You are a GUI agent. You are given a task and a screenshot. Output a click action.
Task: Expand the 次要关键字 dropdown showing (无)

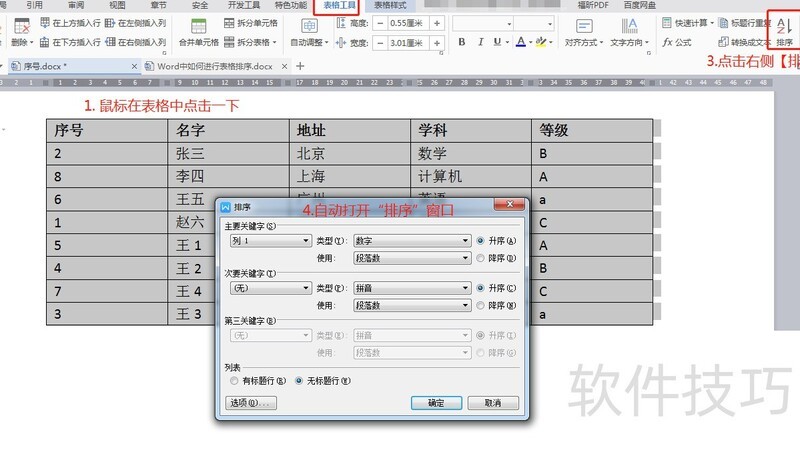point(270,288)
